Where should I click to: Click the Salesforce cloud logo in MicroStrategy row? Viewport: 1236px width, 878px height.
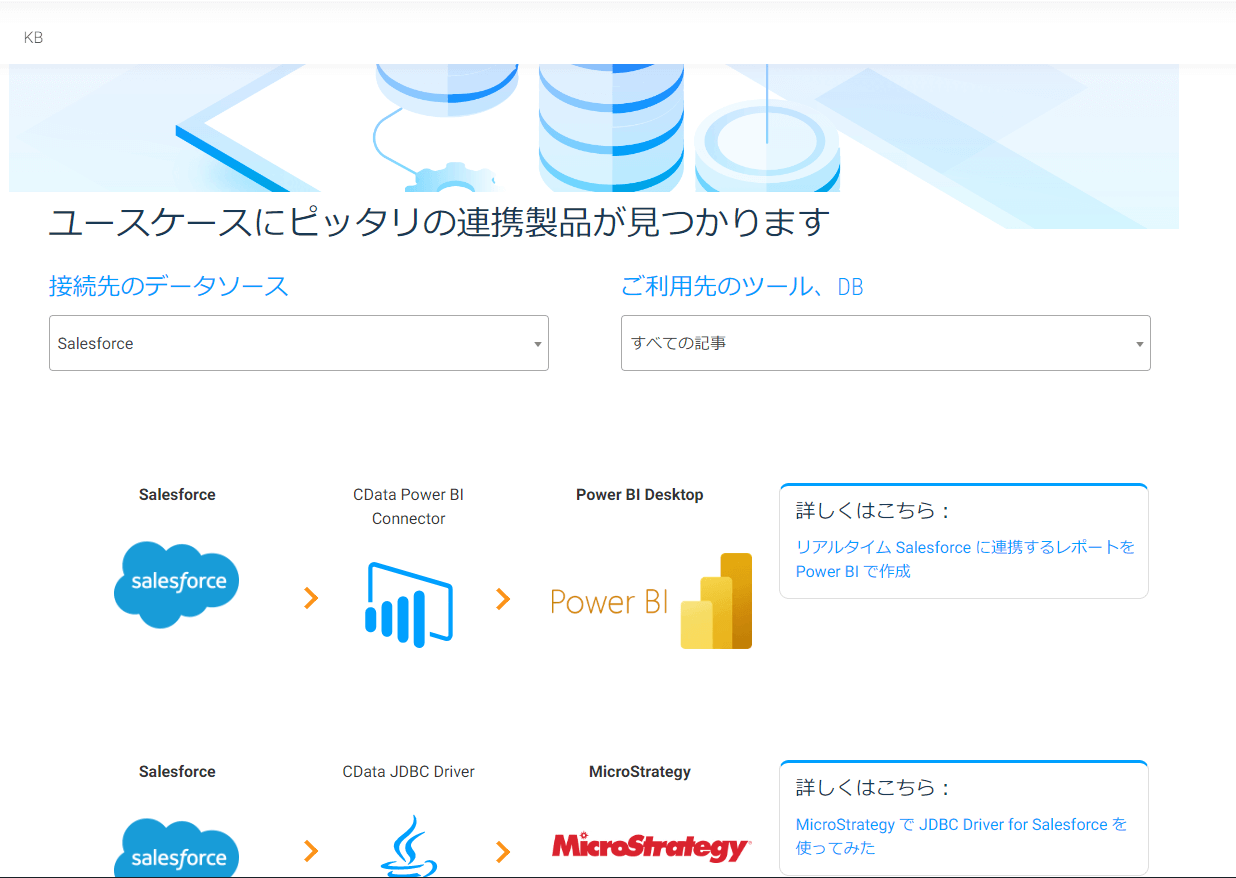click(177, 848)
